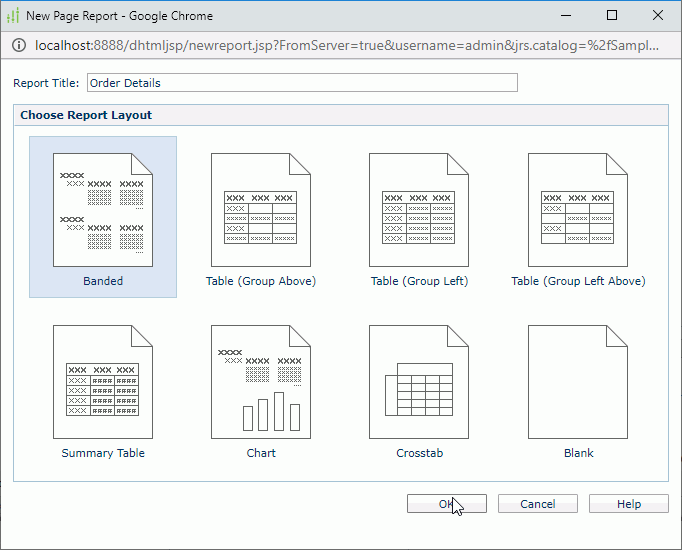This screenshot has height=550, width=682.
Task: Click the "Crosstab" text label
Action: (x=419, y=453)
